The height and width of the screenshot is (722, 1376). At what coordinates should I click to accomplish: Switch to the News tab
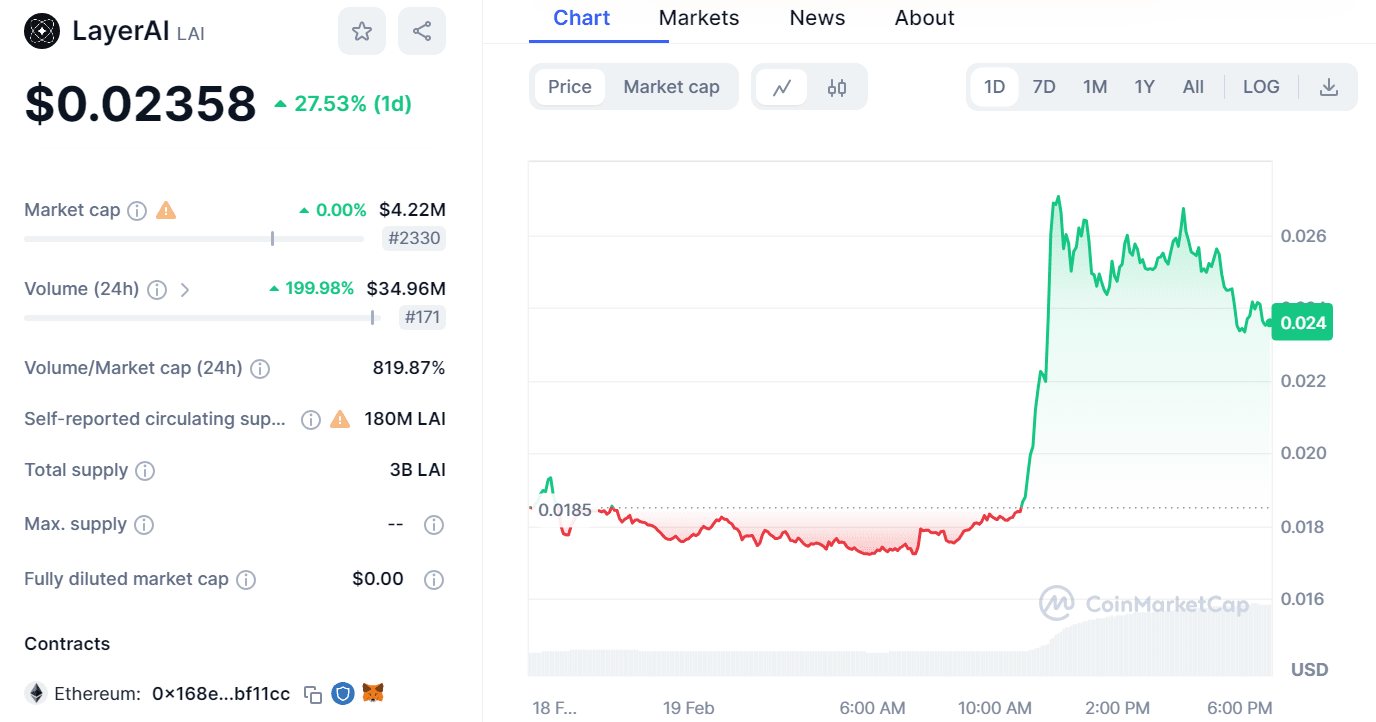click(x=817, y=18)
